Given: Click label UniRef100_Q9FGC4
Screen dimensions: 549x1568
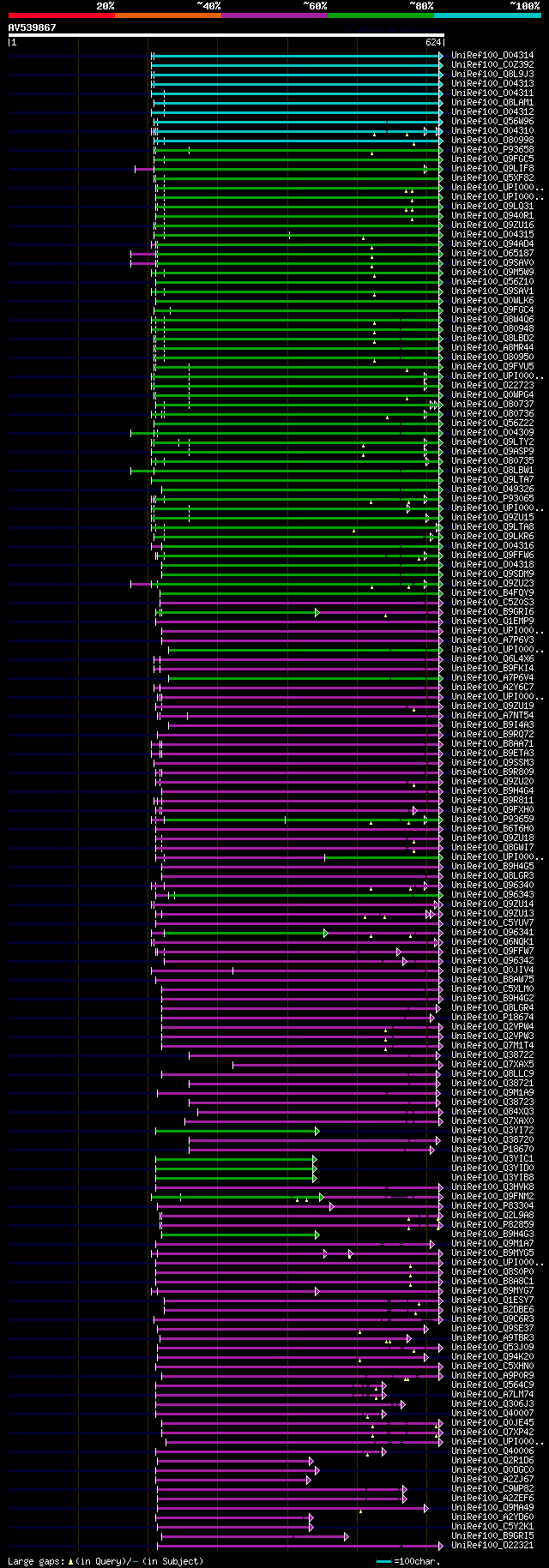Looking at the screenshot, I should click(492, 309).
